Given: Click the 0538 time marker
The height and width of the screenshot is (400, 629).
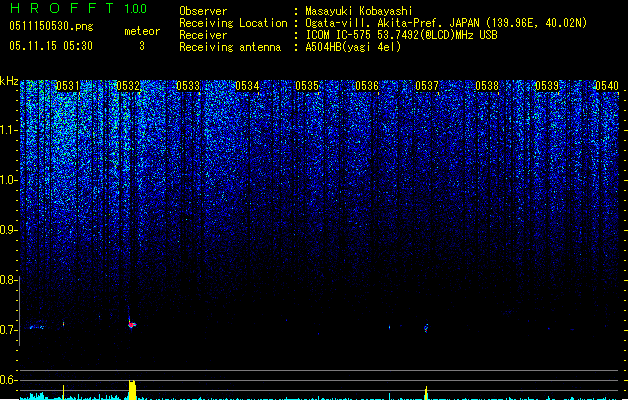Looking at the screenshot, I should click(x=487, y=86).
